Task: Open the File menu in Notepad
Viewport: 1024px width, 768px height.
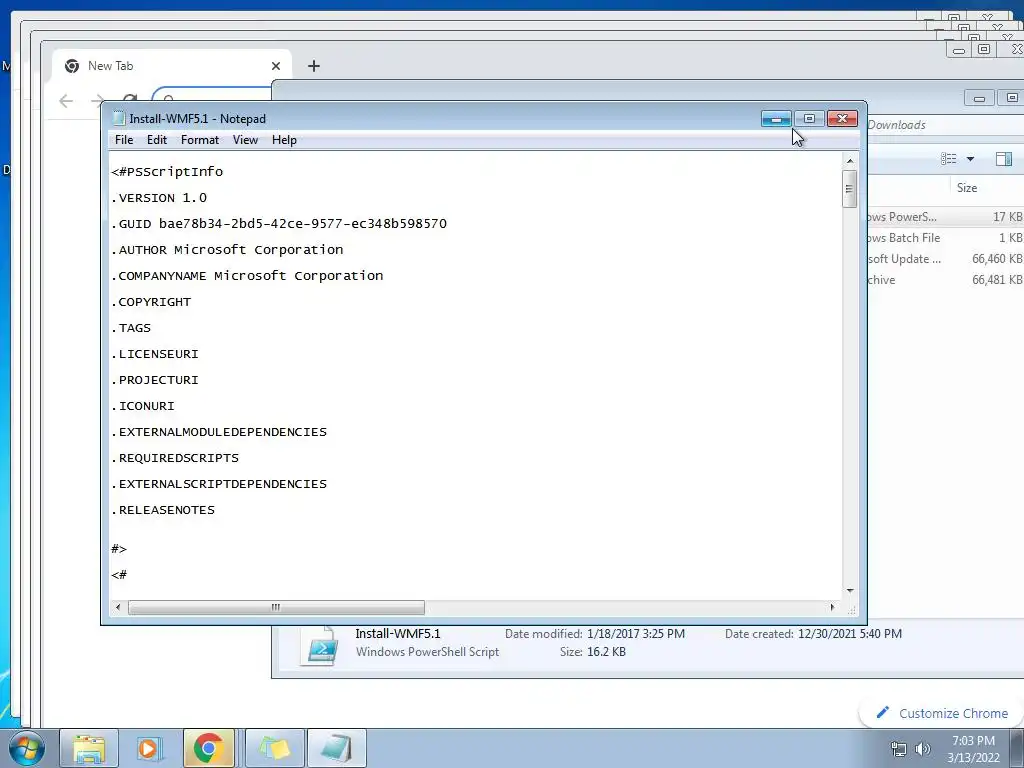Action: point(123,140)
